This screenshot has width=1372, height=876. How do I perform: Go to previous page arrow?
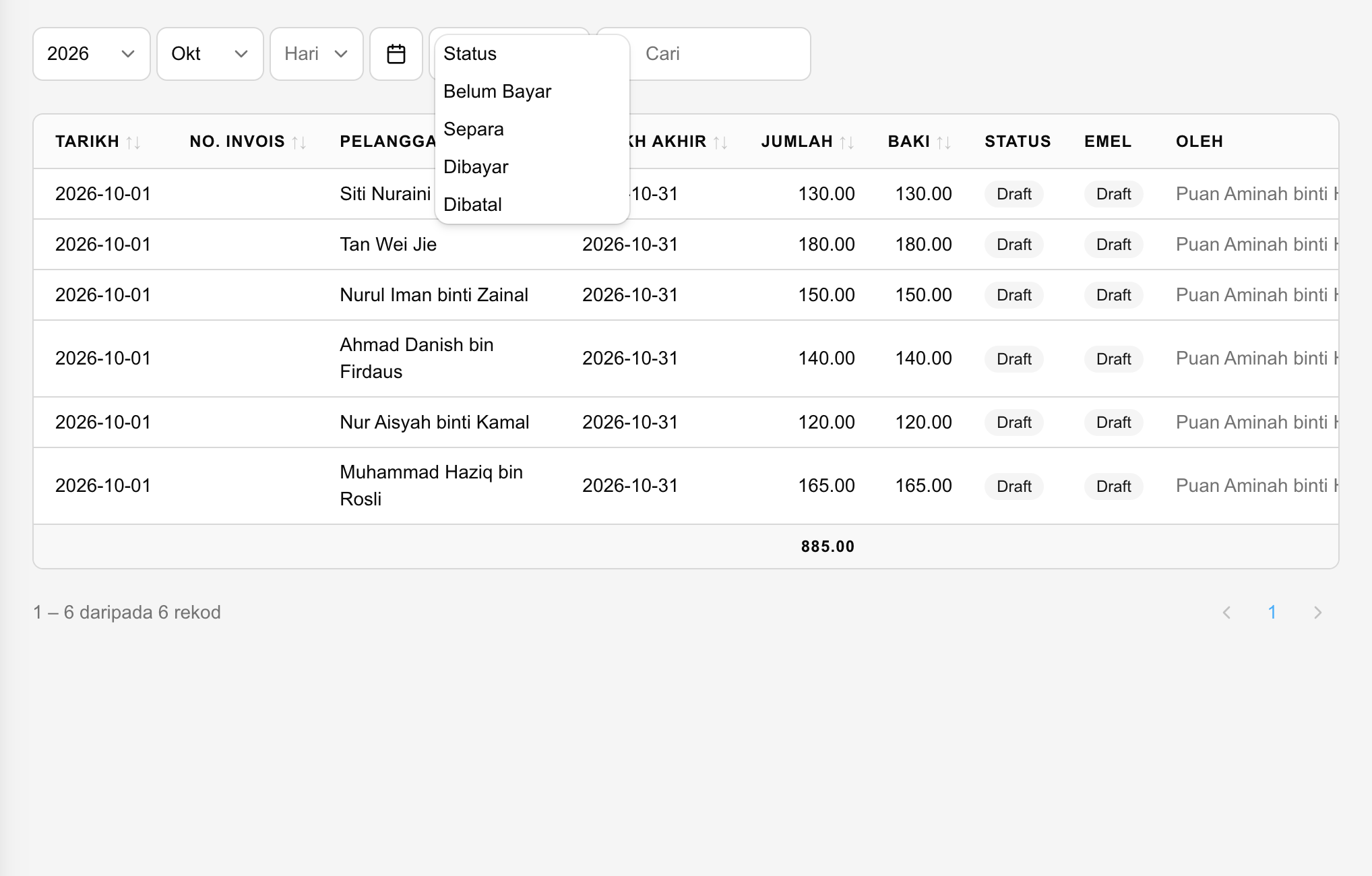coord(1226,613)
